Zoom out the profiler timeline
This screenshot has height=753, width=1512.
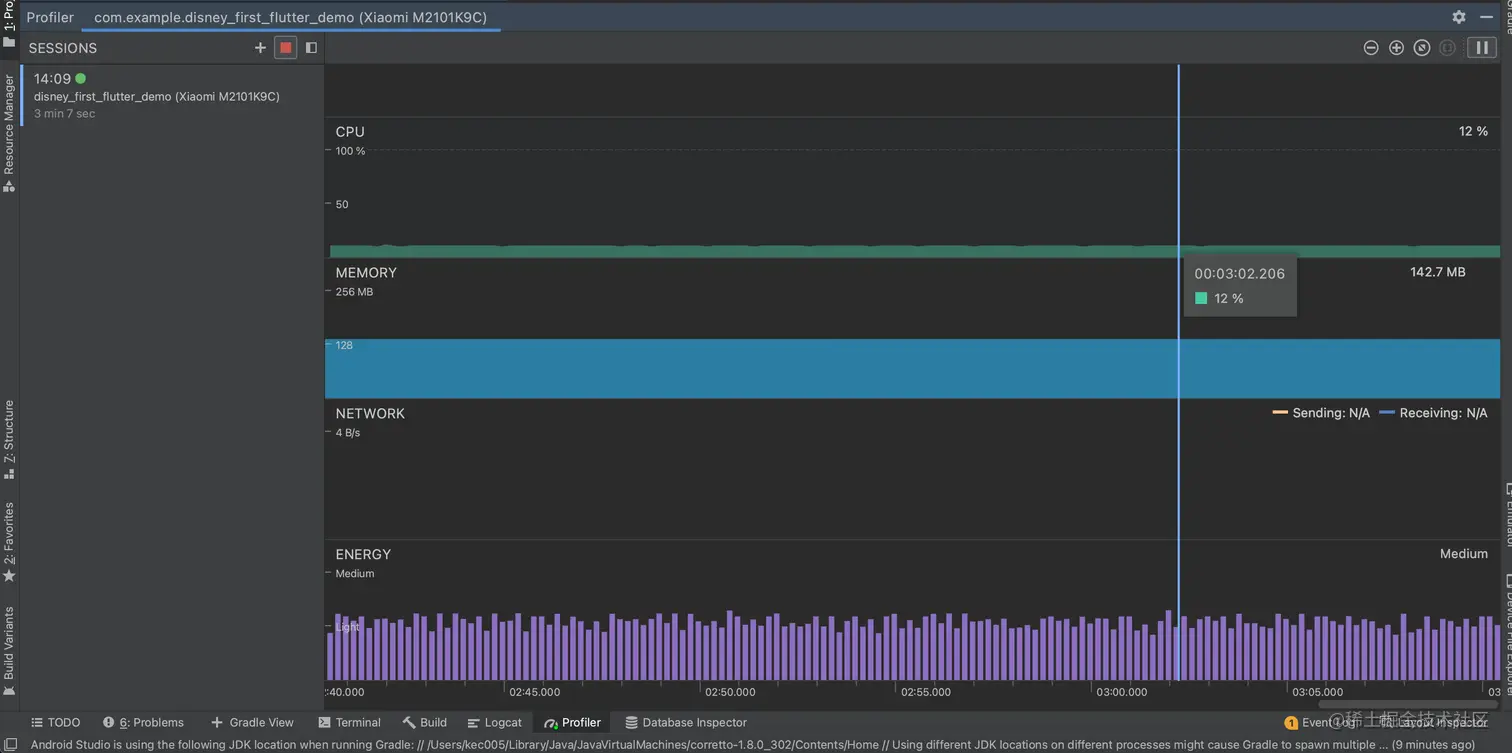coord(1371,47)
